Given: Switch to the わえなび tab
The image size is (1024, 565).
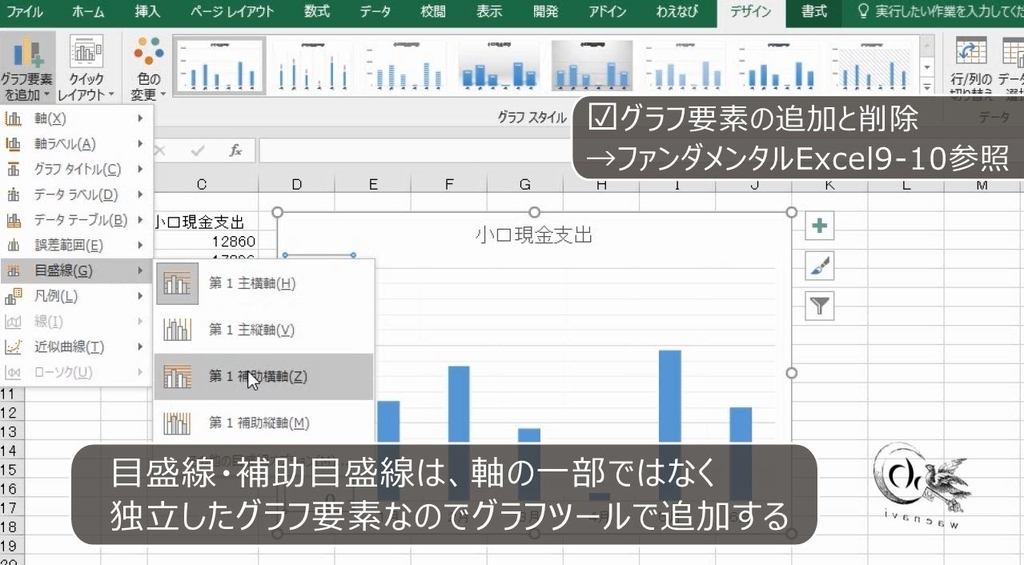Looking at the screenshot, I should click(677, 12).
